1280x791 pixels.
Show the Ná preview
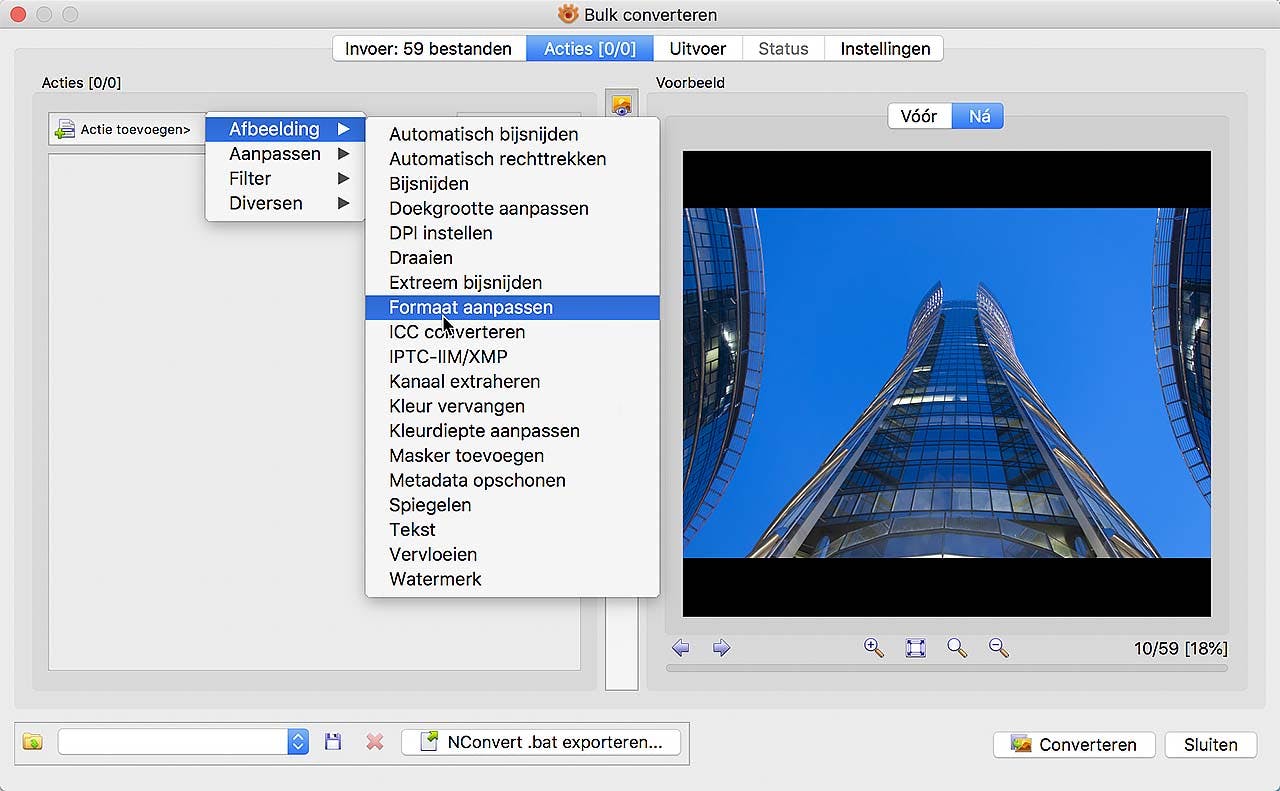coord(979,116)
